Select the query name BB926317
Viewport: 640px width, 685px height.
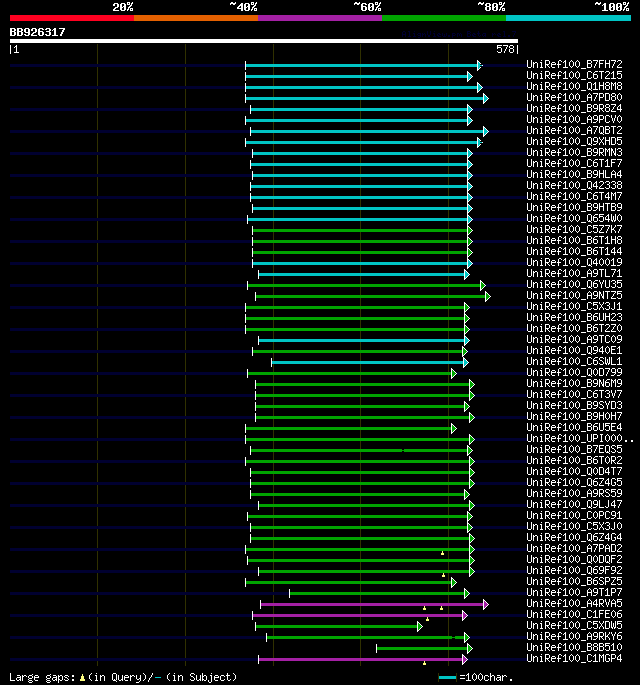point(37,32)
